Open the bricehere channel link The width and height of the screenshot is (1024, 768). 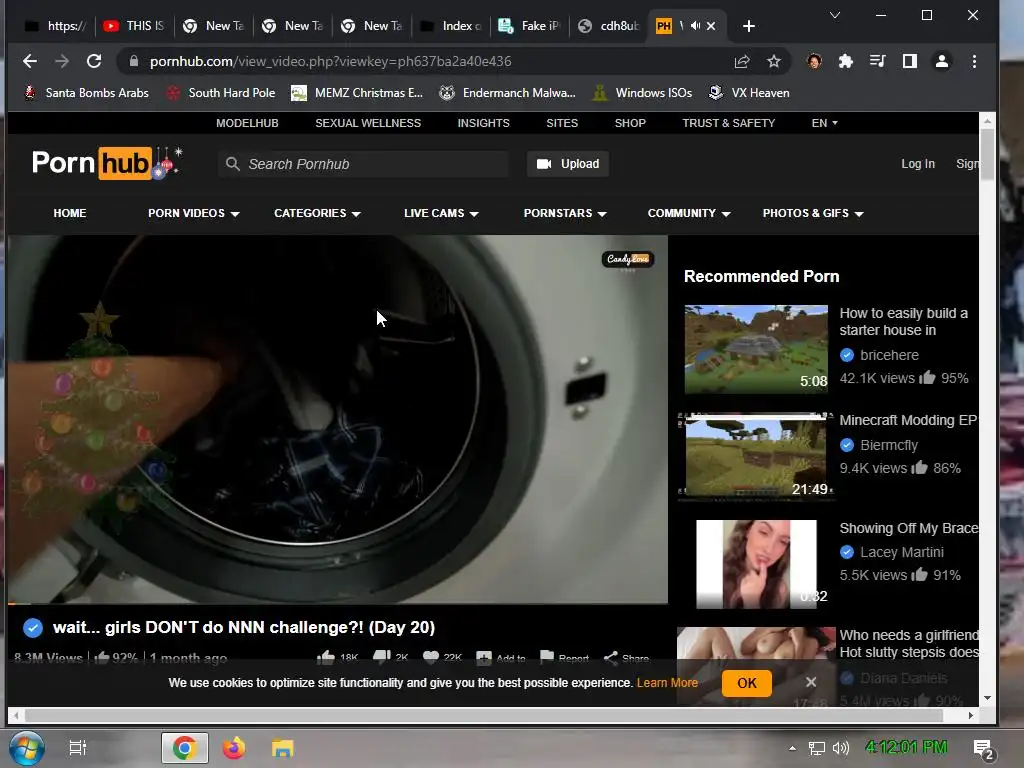(889, 355)
